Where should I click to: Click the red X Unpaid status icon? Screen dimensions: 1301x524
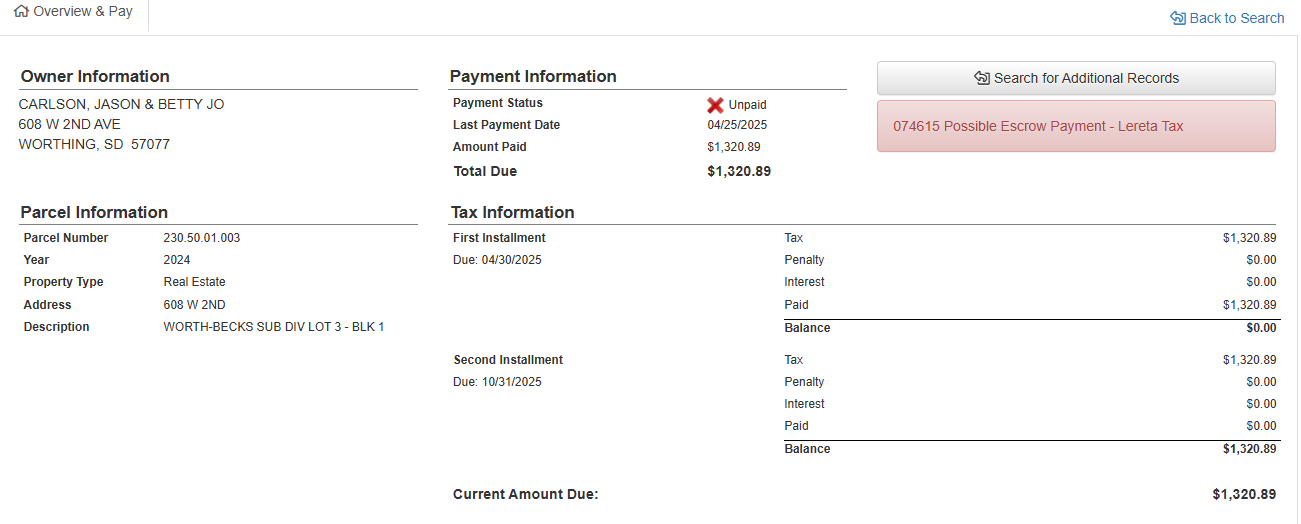click(x=715, y=105)
